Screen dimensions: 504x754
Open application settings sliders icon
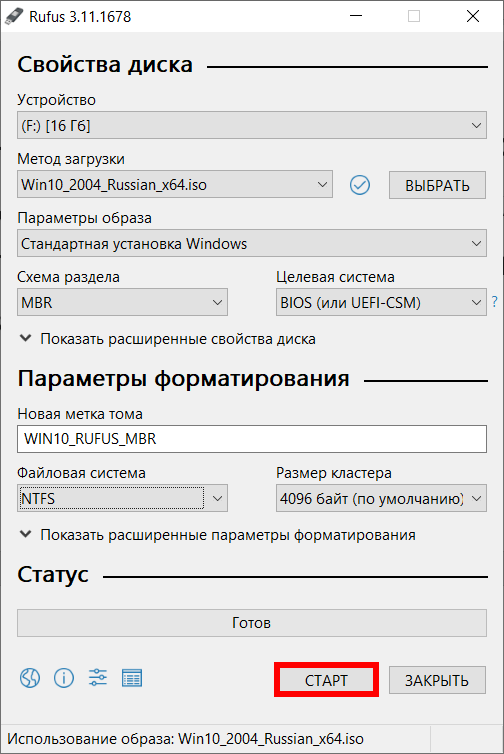pos(98,678)
